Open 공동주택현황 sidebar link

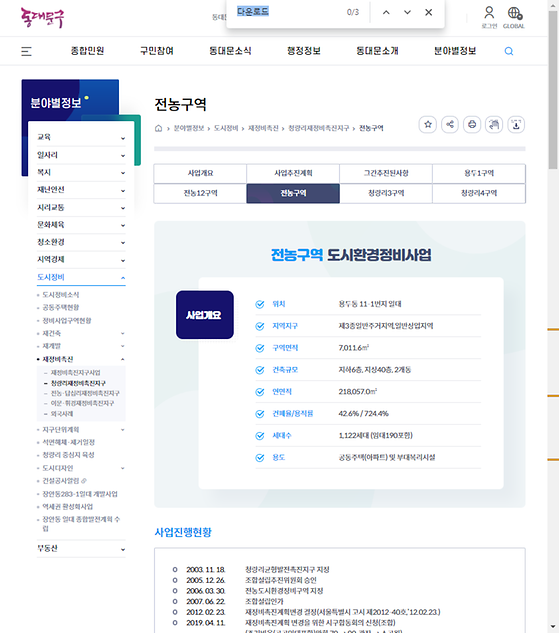click(61, 308)
